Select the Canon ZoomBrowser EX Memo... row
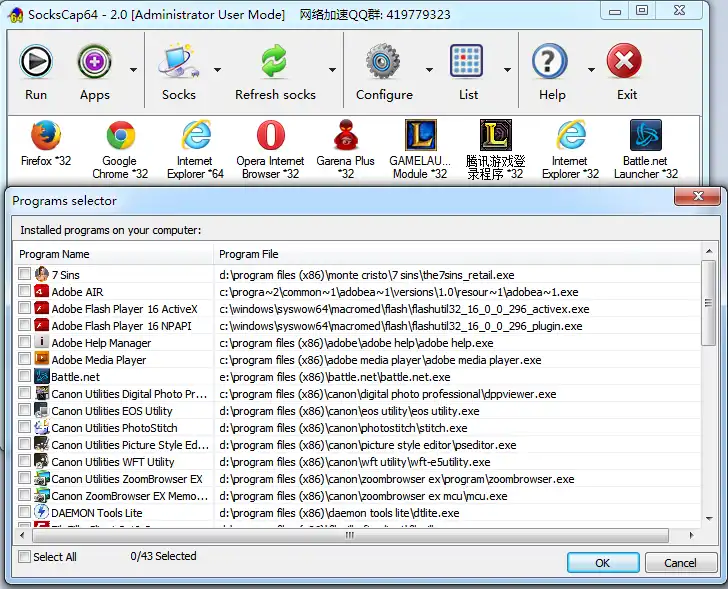728x589 pixels. (357, 496)
